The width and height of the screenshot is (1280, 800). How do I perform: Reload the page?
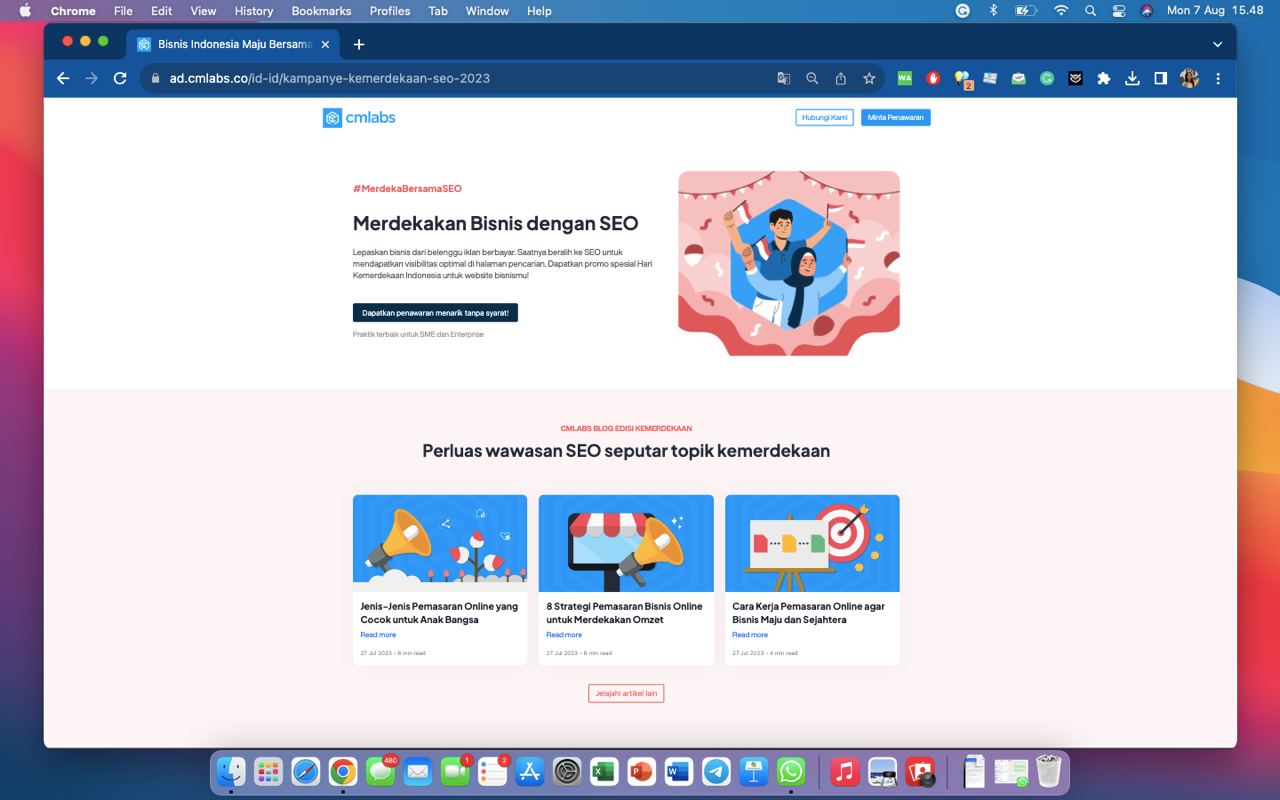[x=120, y=78]
